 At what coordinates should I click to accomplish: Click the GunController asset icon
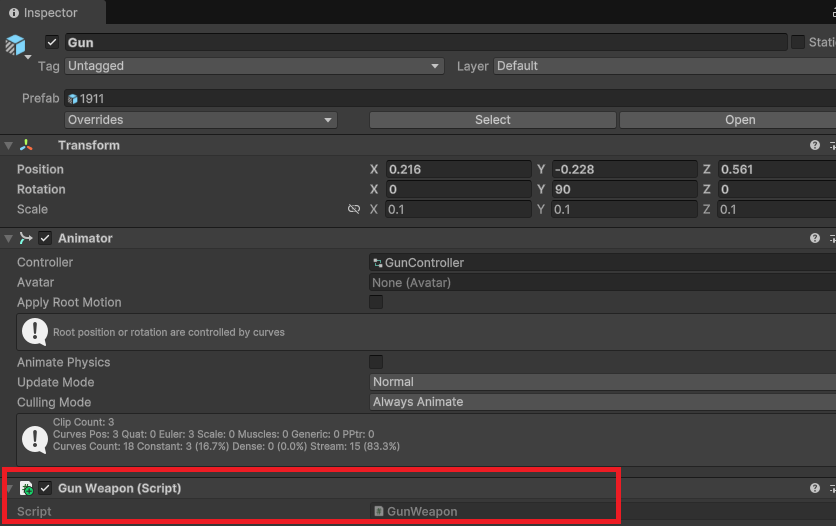coord(378,263)
